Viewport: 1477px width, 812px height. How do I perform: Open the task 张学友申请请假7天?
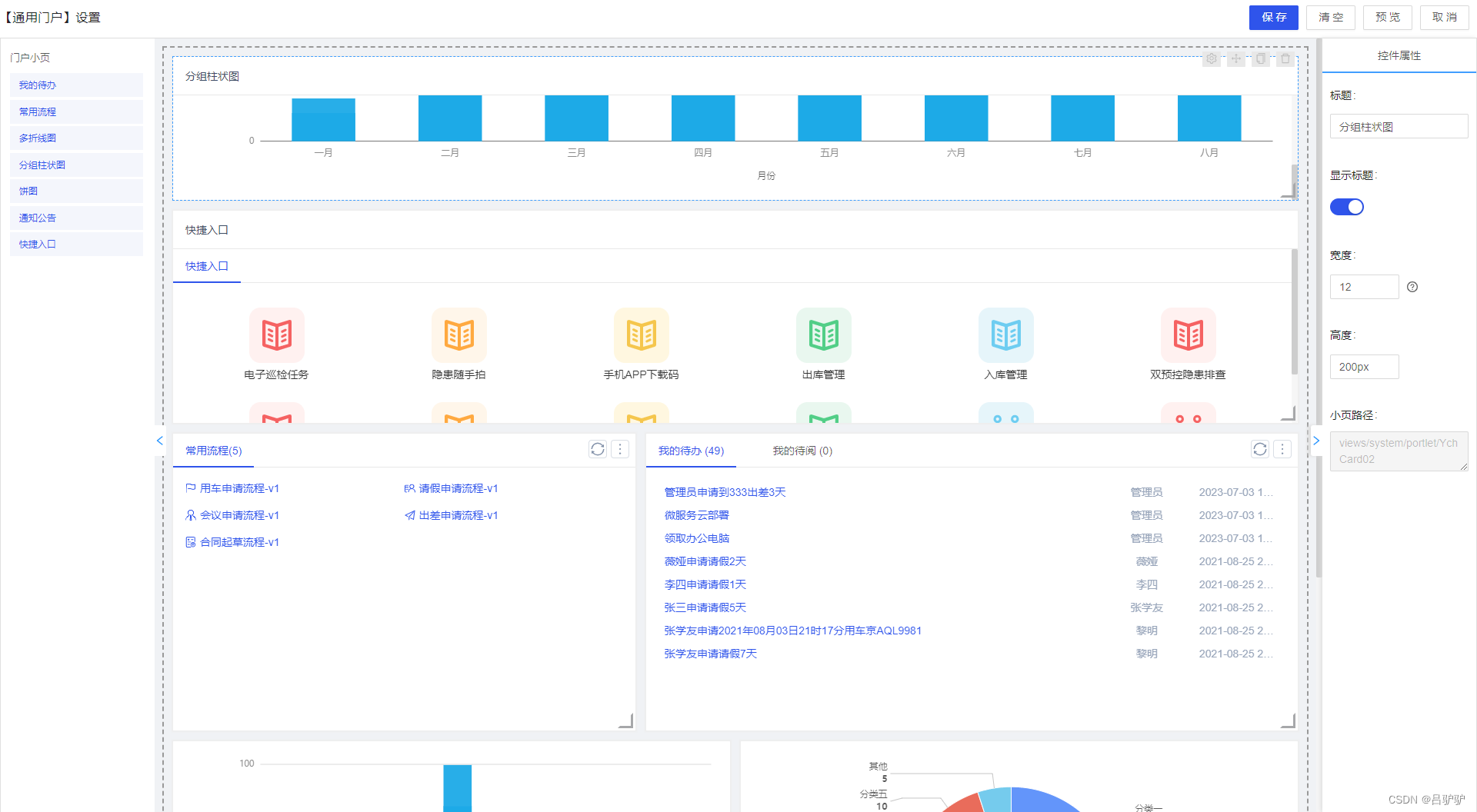pos(710,654)
